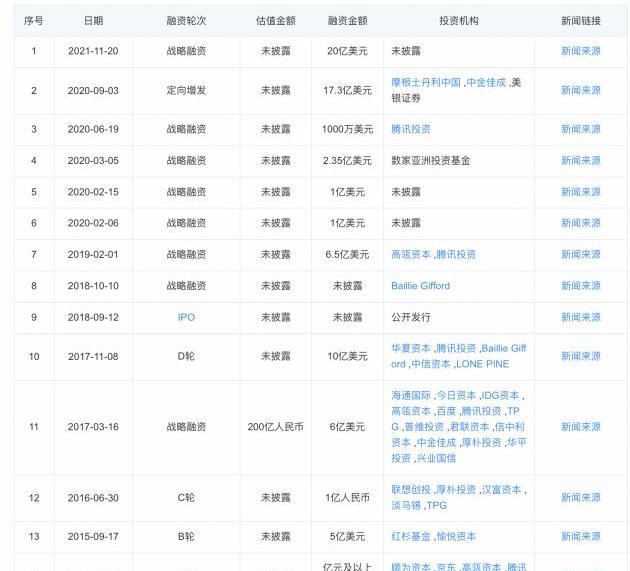Screen dimensions: 630x571
Task: Open 联想创投 investor link
Action: pyautogui.click(x=411, y=490)
